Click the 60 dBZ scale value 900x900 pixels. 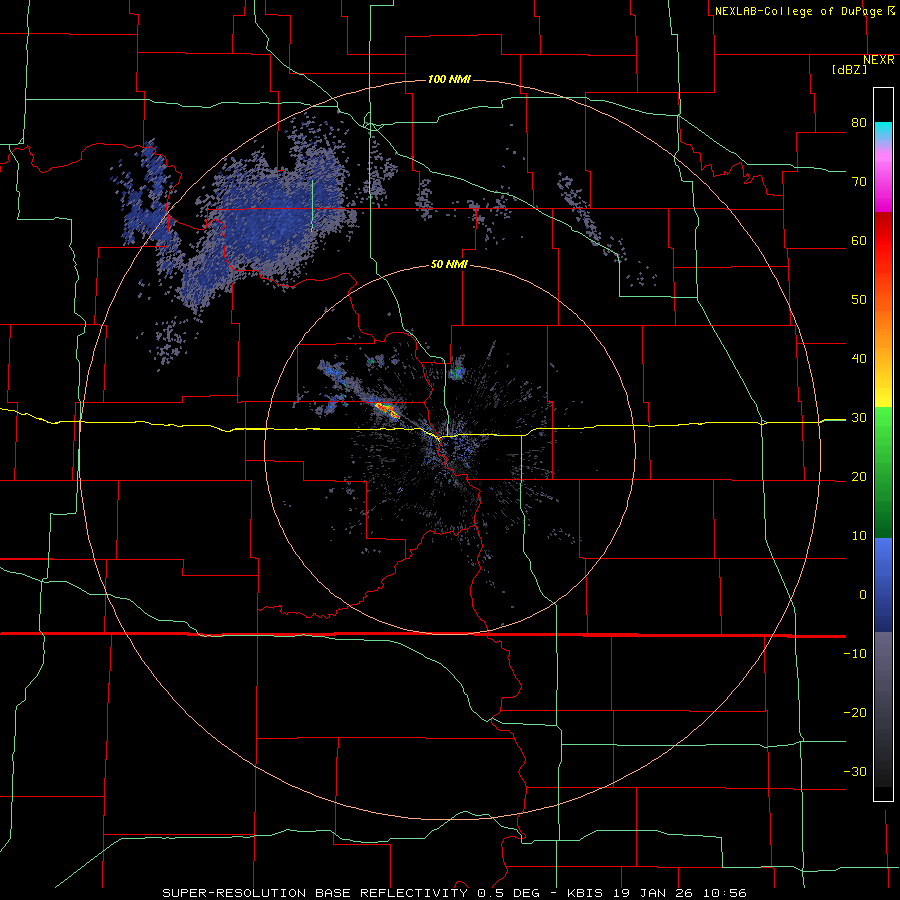tap(859, 240)
